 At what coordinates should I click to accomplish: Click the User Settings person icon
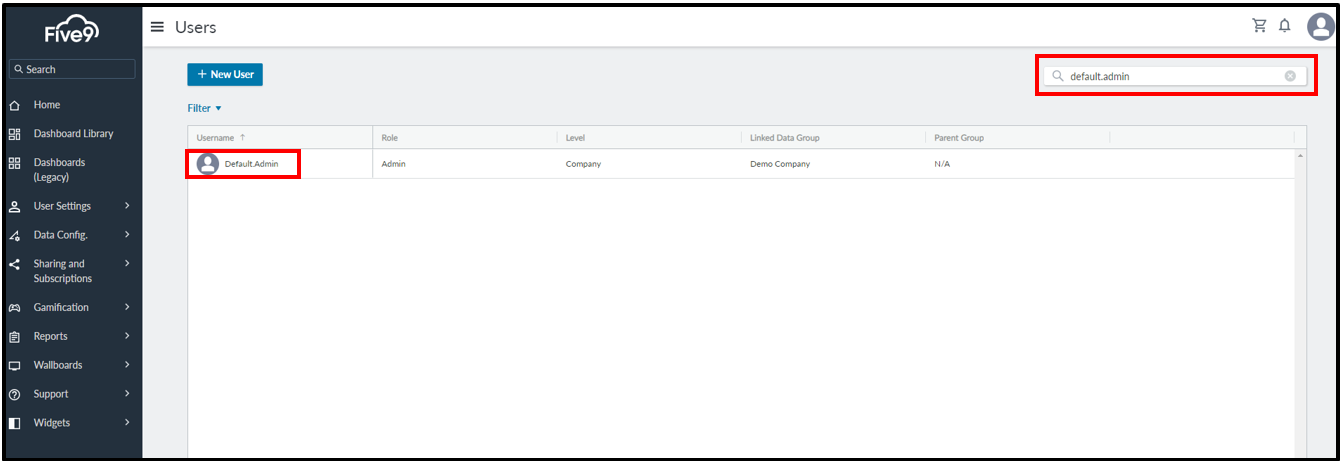[x=15, y=207]
